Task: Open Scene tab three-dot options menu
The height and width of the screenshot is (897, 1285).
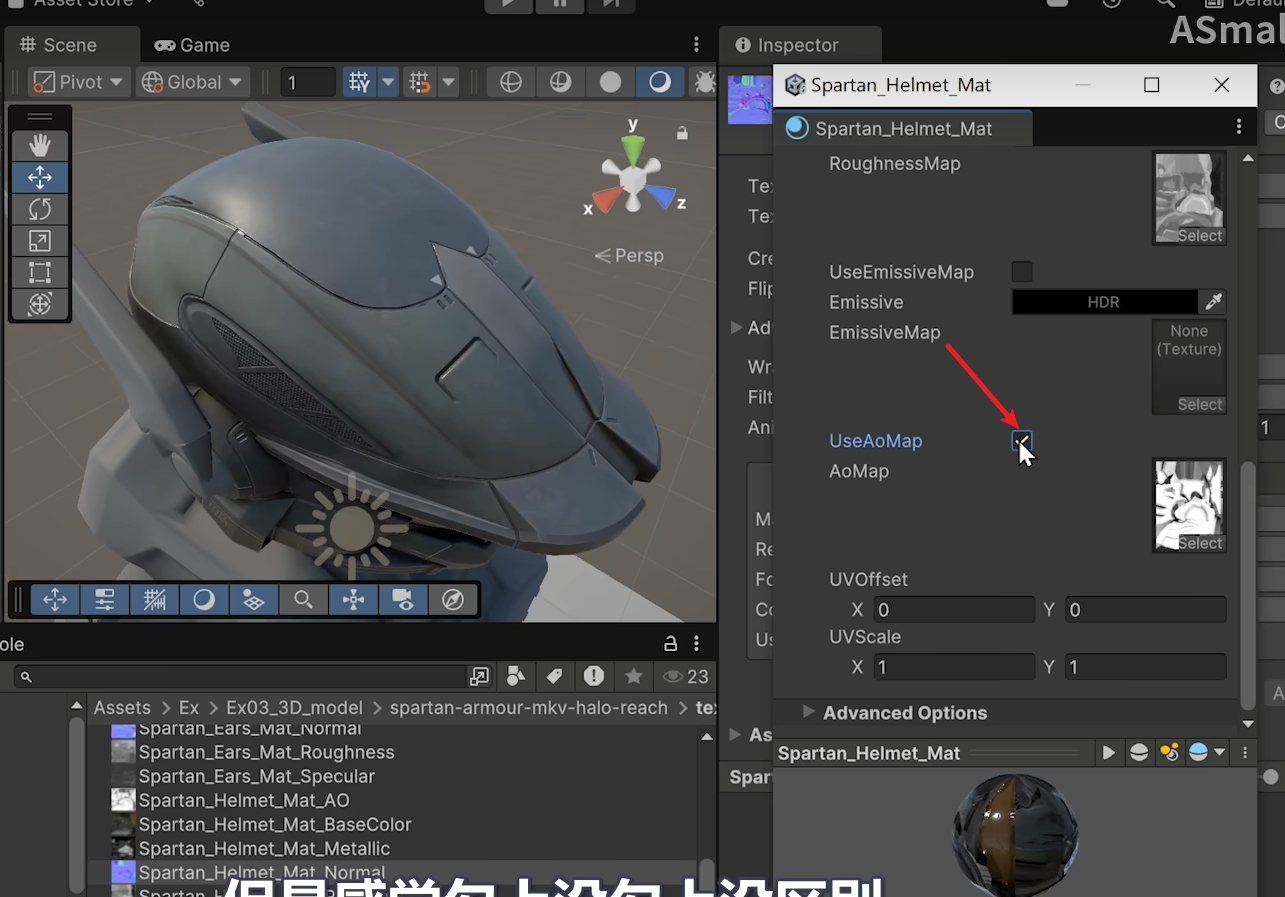Action: tap(697, 45)
